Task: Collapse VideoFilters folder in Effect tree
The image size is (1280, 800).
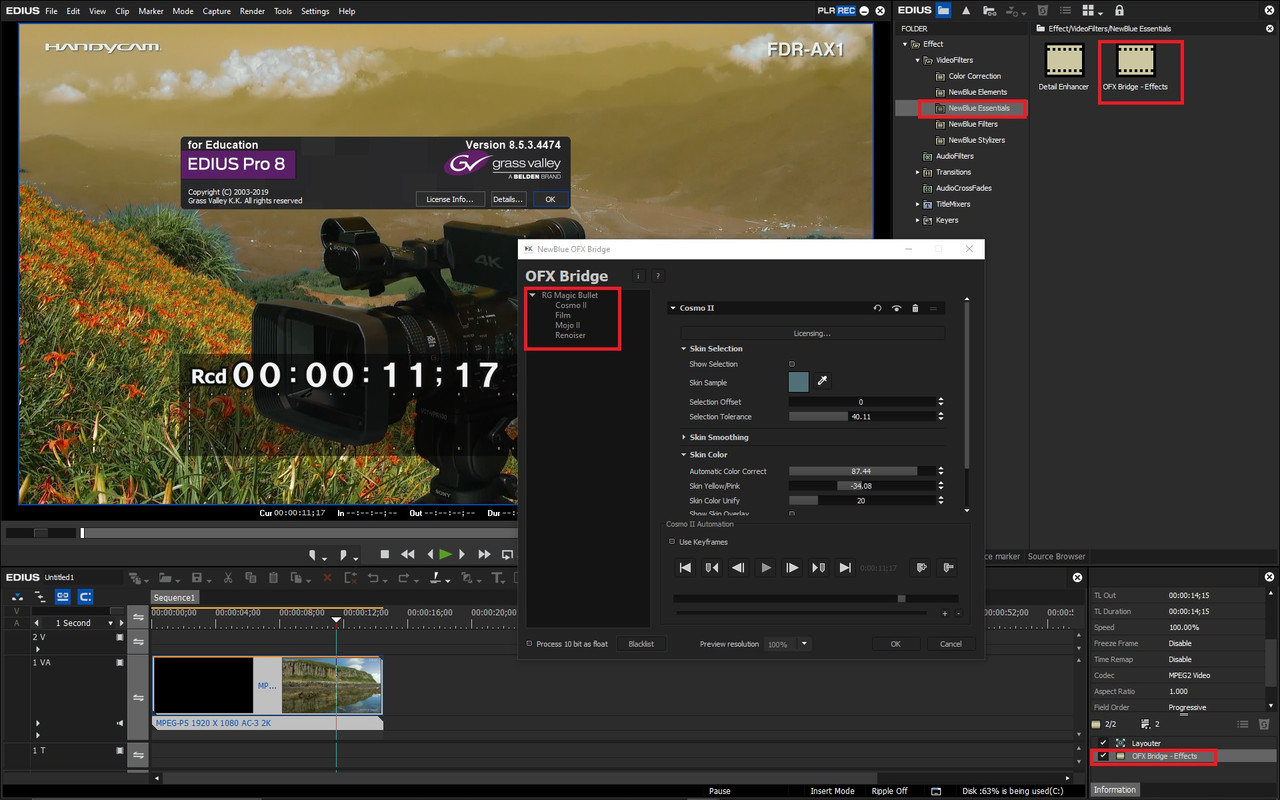Action: point(918,60)
